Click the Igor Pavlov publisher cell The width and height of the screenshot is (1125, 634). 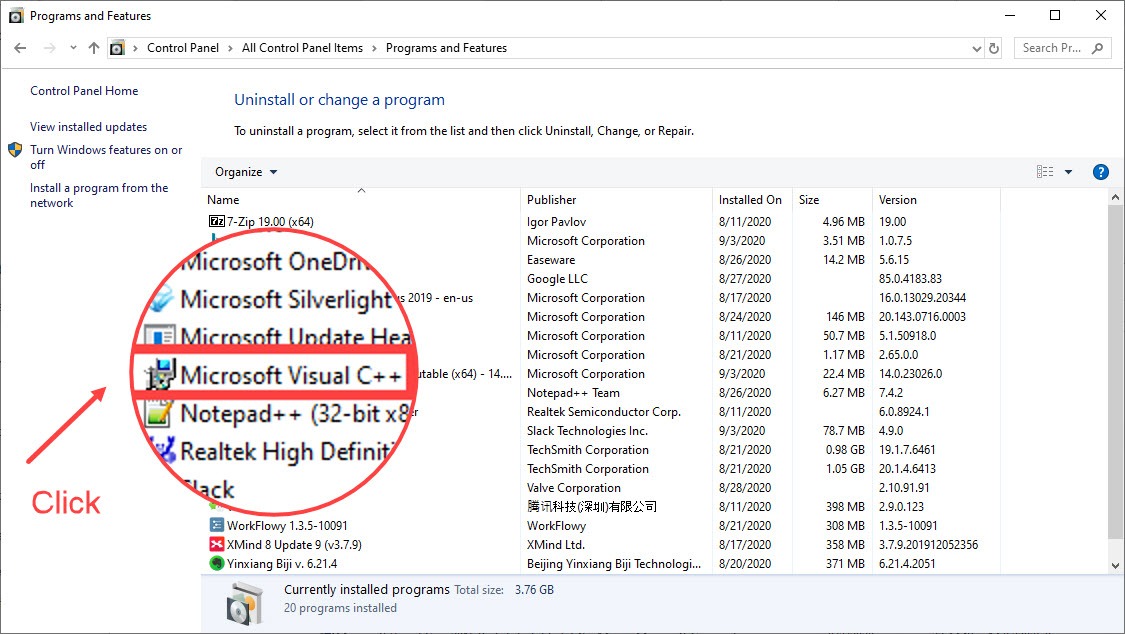pos(557,222)
